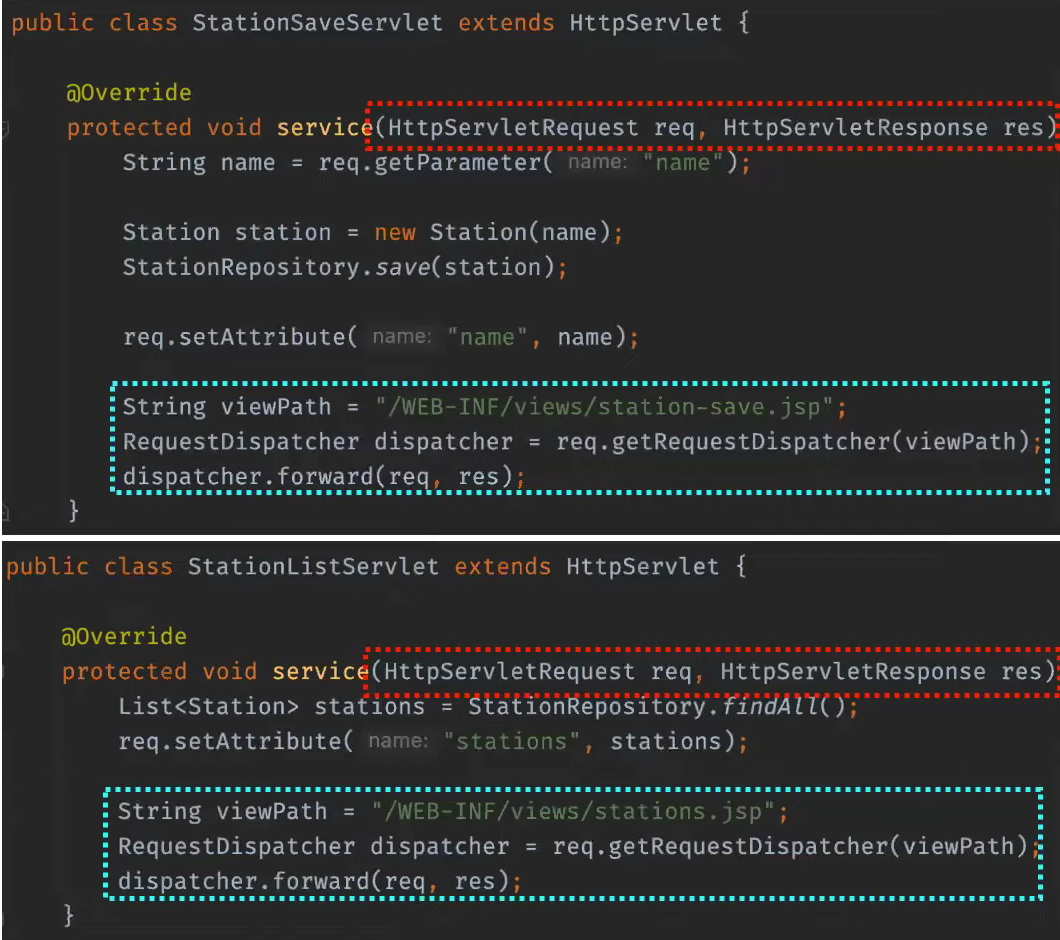This screenshot has width=1060, height=940.
Task: Click the "/WEB-INF/views/station-save.jsp" string
Action: (604, 407)
